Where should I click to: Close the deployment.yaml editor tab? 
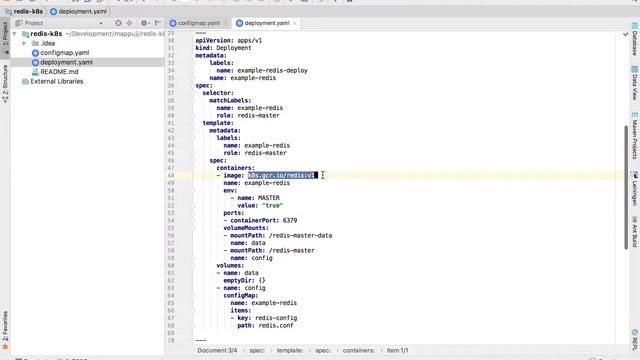click(x=295, y=23)
